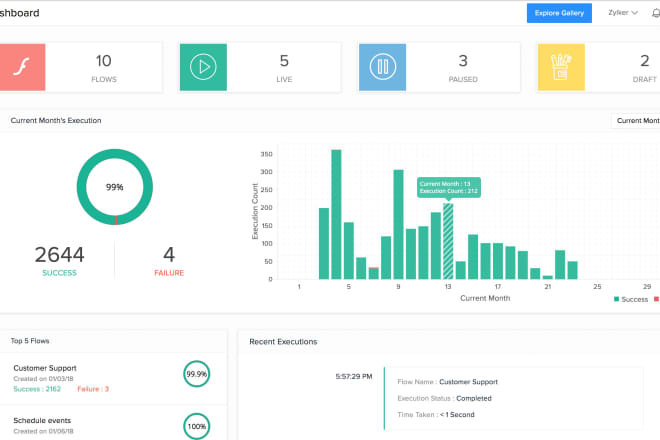660x440 pixels.
Task: Click the Recent Executions heading
Action: coord(283,342)
